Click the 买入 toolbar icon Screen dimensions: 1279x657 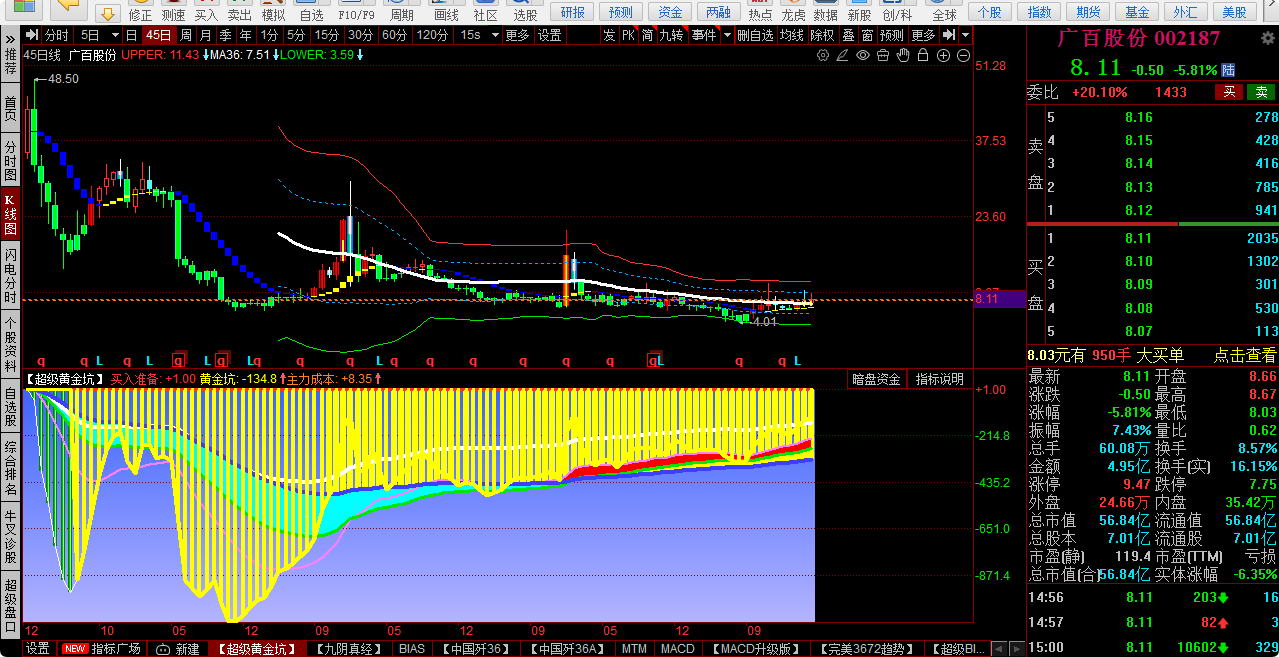tap(206, 15)
